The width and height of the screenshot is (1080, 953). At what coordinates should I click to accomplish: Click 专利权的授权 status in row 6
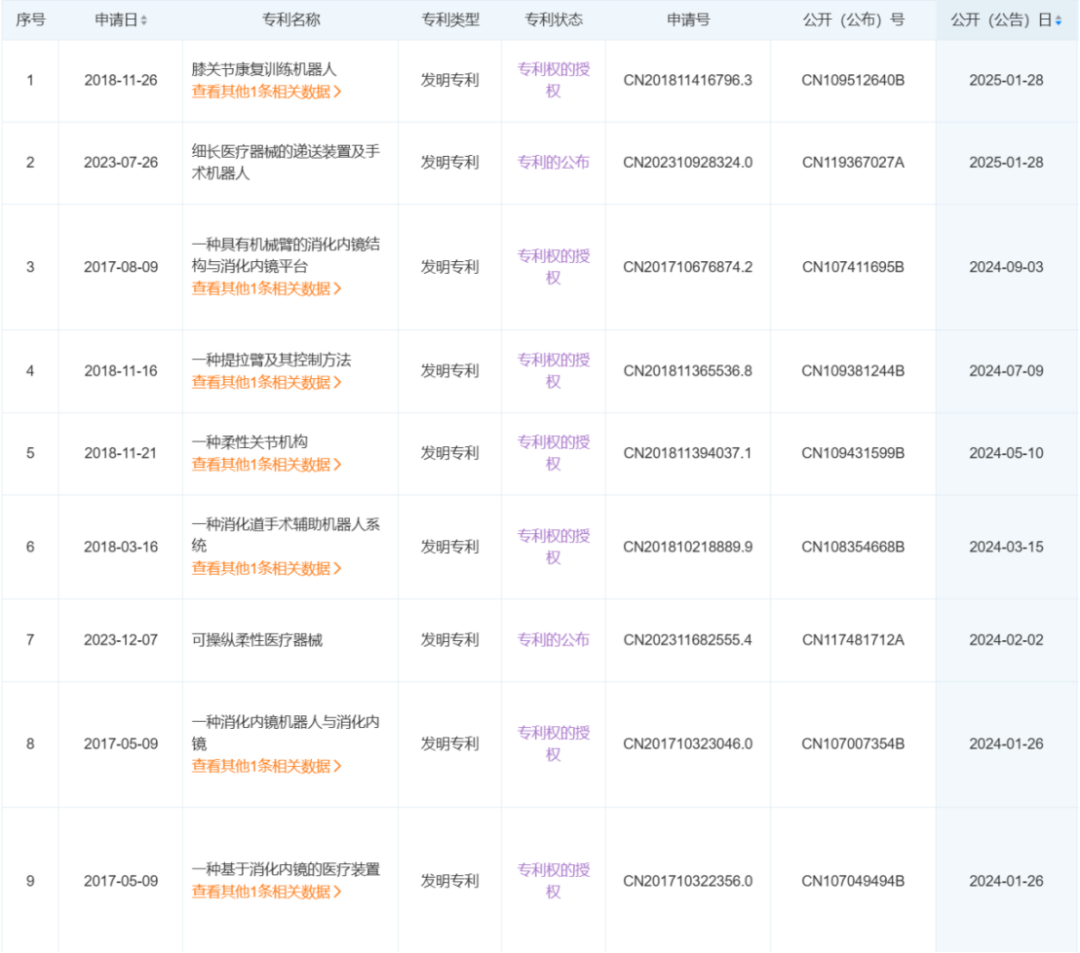tap(554, 547)
